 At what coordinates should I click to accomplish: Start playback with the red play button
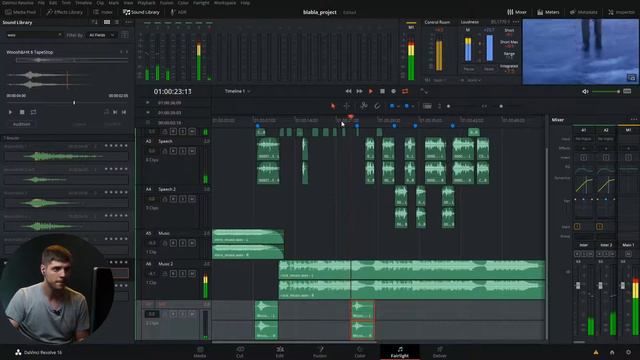pyautogui.click(x=371, y=91)
